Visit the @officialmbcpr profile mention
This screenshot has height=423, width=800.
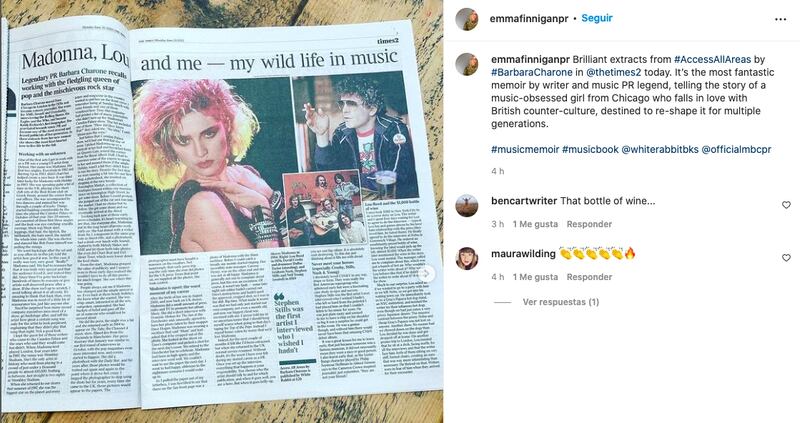[736, 150]
